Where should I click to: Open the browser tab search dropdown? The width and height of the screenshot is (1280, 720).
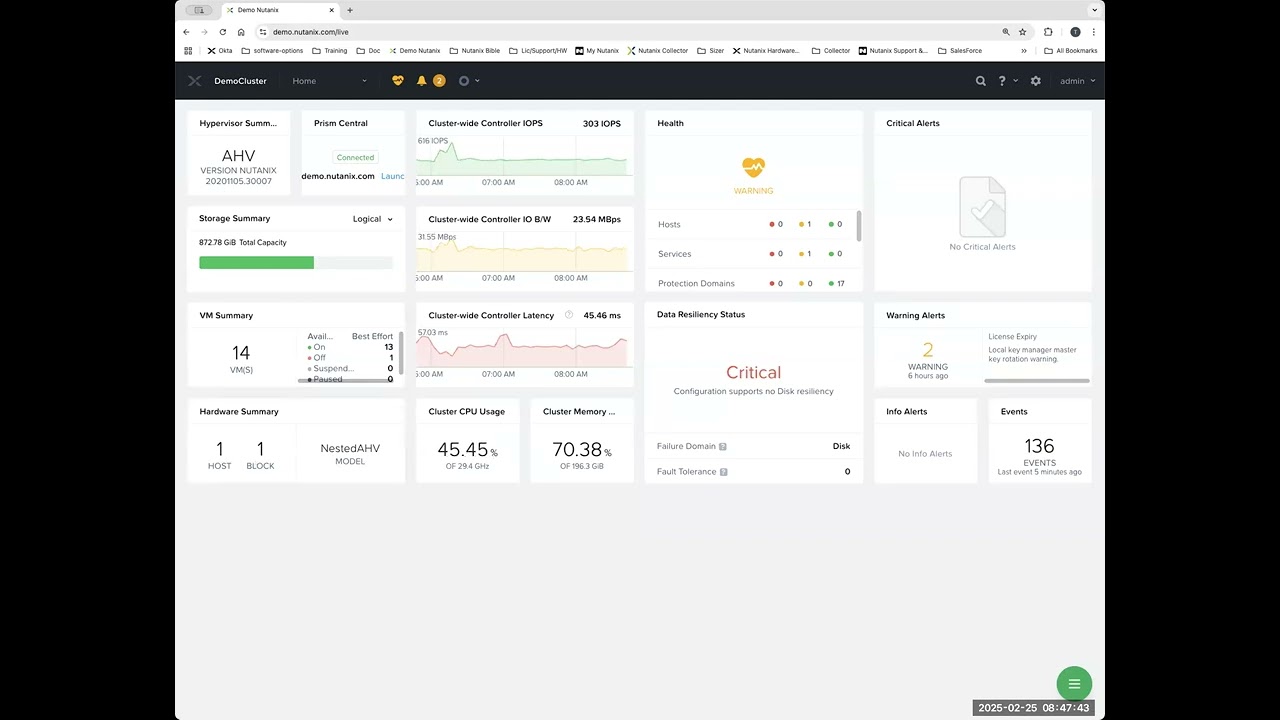1095,10
